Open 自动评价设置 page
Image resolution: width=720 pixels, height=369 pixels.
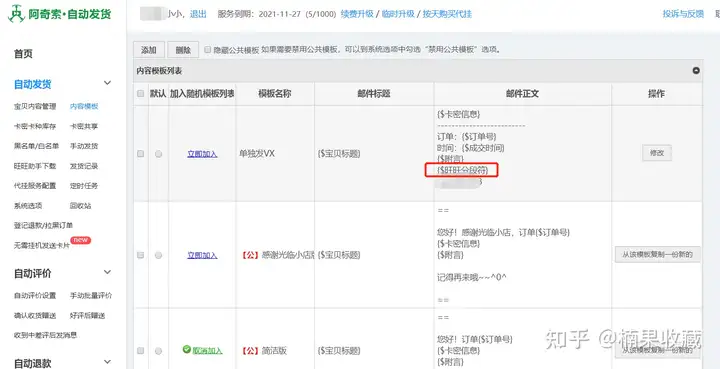(35, 296)
